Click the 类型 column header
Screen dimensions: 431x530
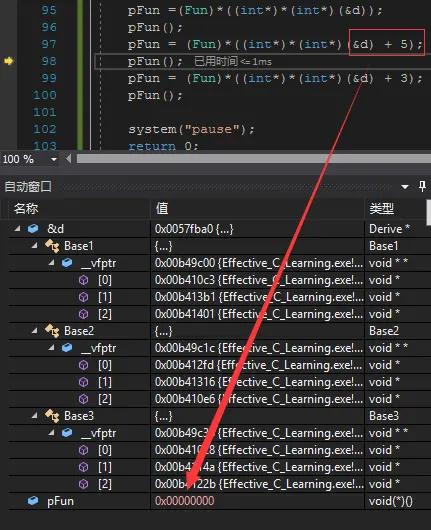pyautogui.click(x=382, y=209)
